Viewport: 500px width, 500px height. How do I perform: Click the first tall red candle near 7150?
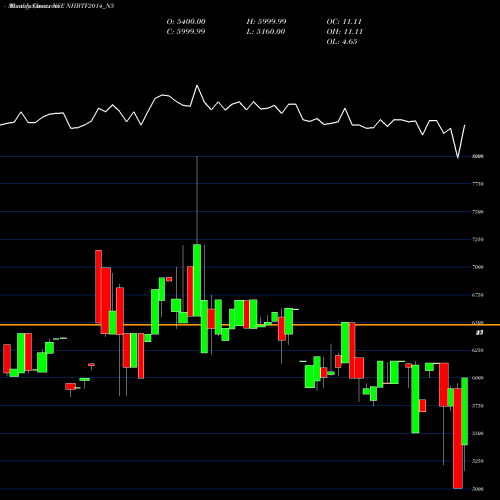[98, 286]
